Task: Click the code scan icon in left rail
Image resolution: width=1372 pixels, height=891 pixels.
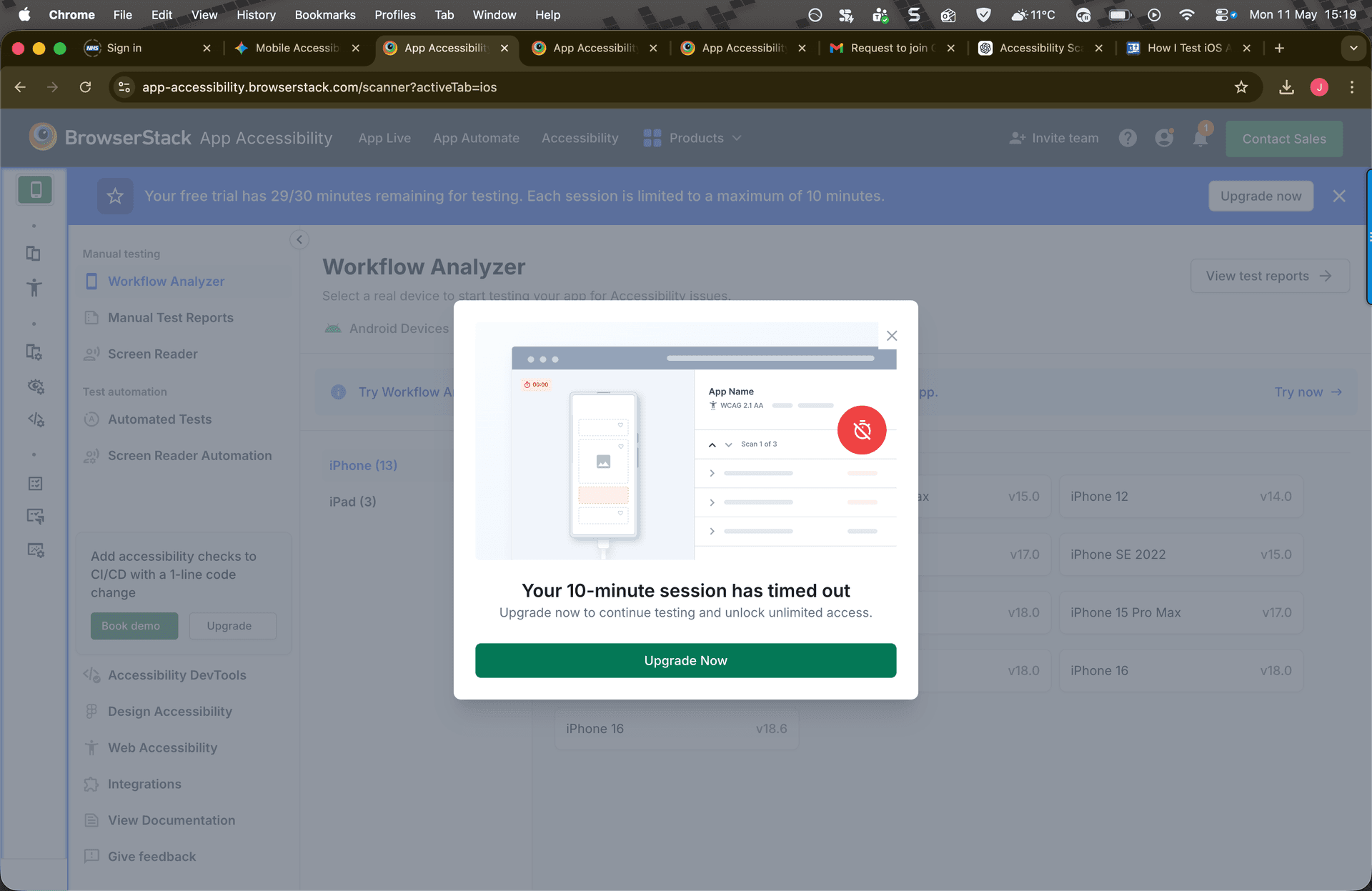Action: [36, 419]
